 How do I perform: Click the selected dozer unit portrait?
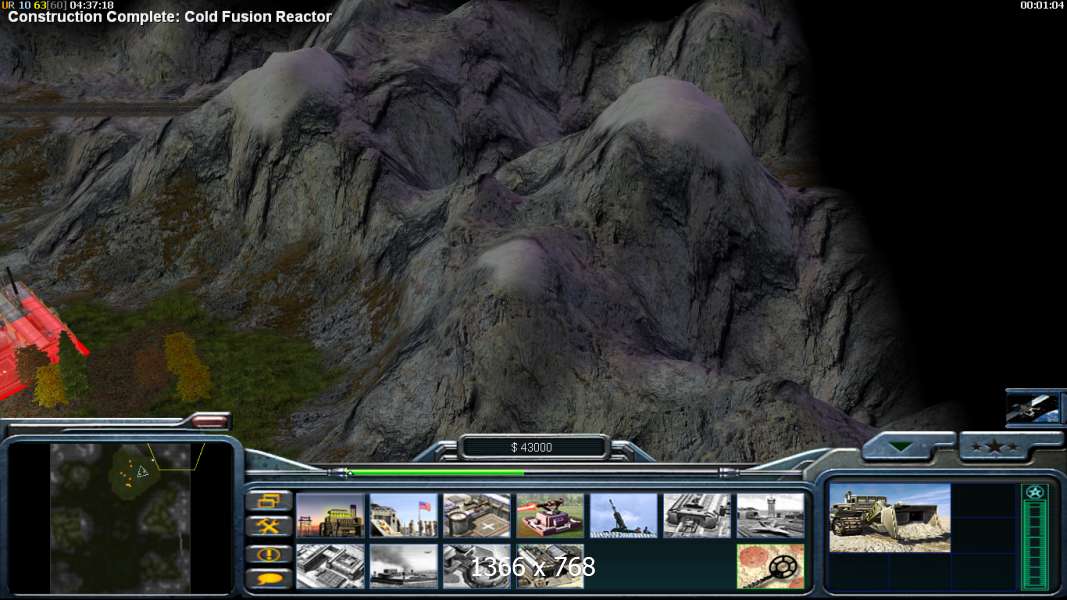click(890, 518)
